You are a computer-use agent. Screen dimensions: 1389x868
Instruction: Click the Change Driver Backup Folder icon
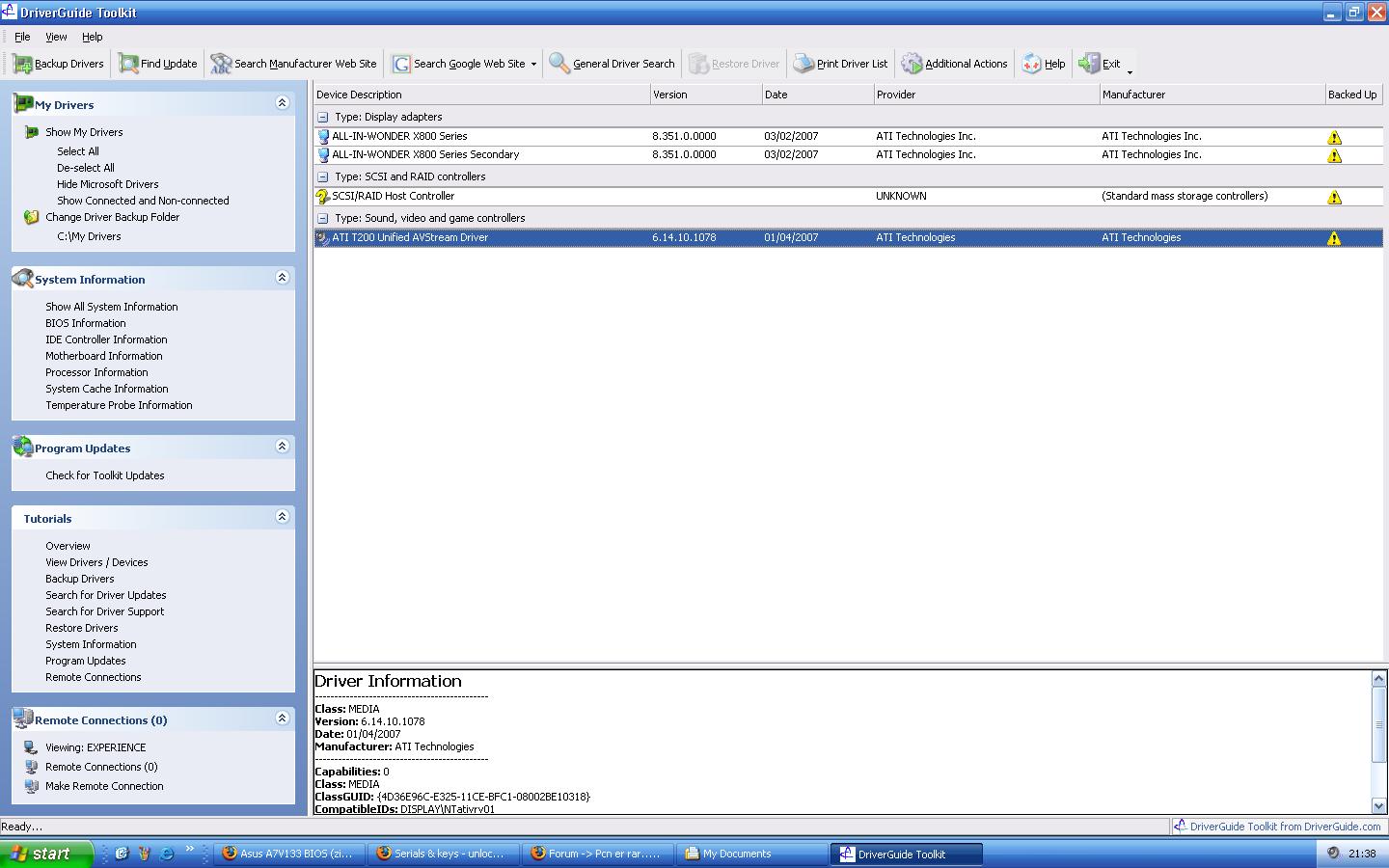pos(31,217)
